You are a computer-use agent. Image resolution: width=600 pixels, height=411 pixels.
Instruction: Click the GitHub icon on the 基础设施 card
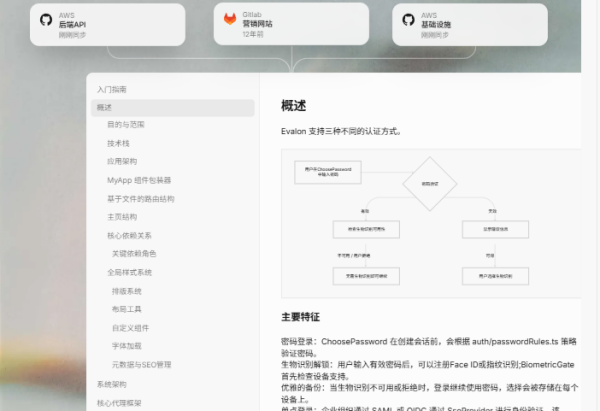tap(408, 20)
